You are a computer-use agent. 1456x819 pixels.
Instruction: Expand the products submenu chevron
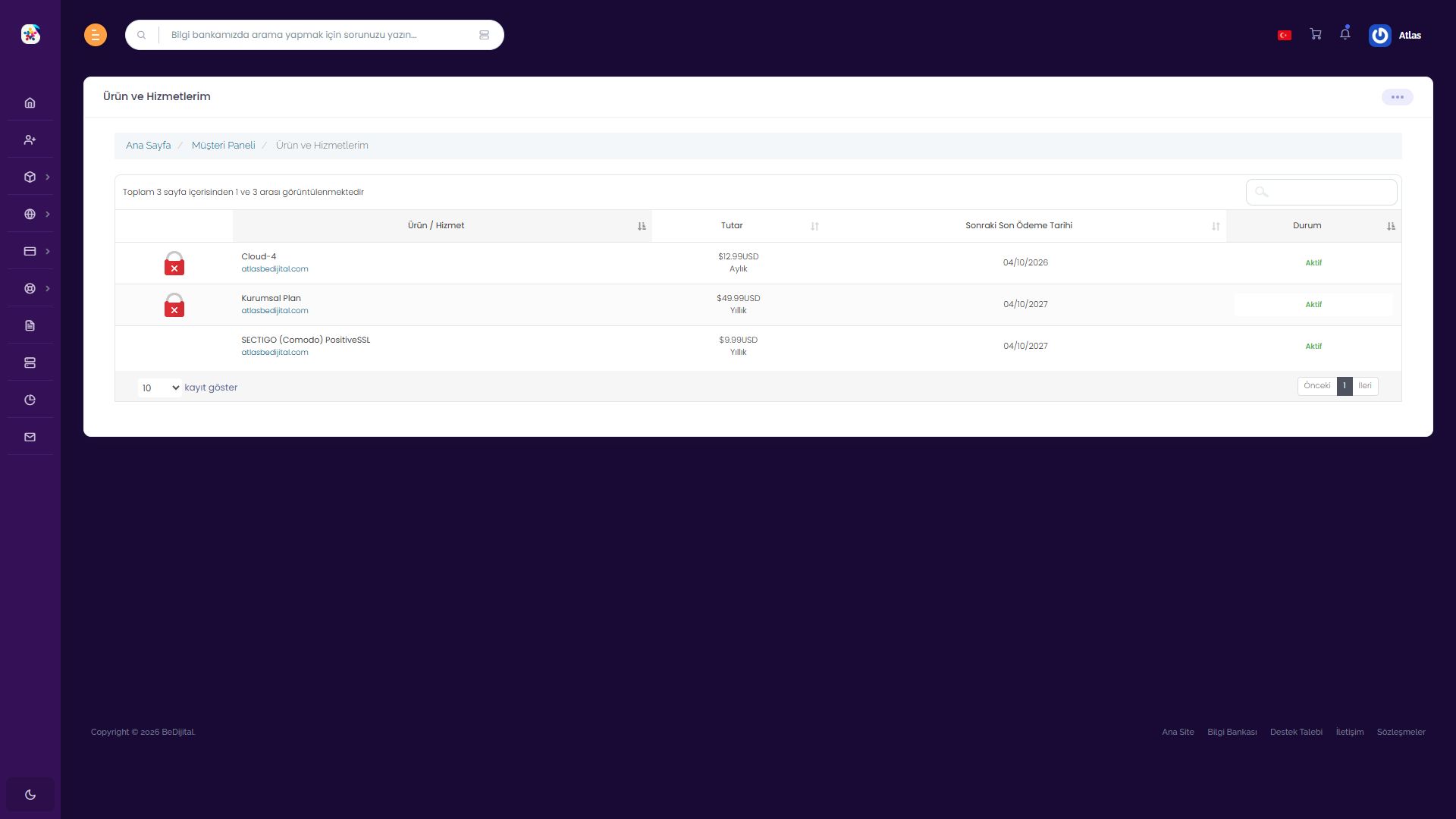coord(48,177)
